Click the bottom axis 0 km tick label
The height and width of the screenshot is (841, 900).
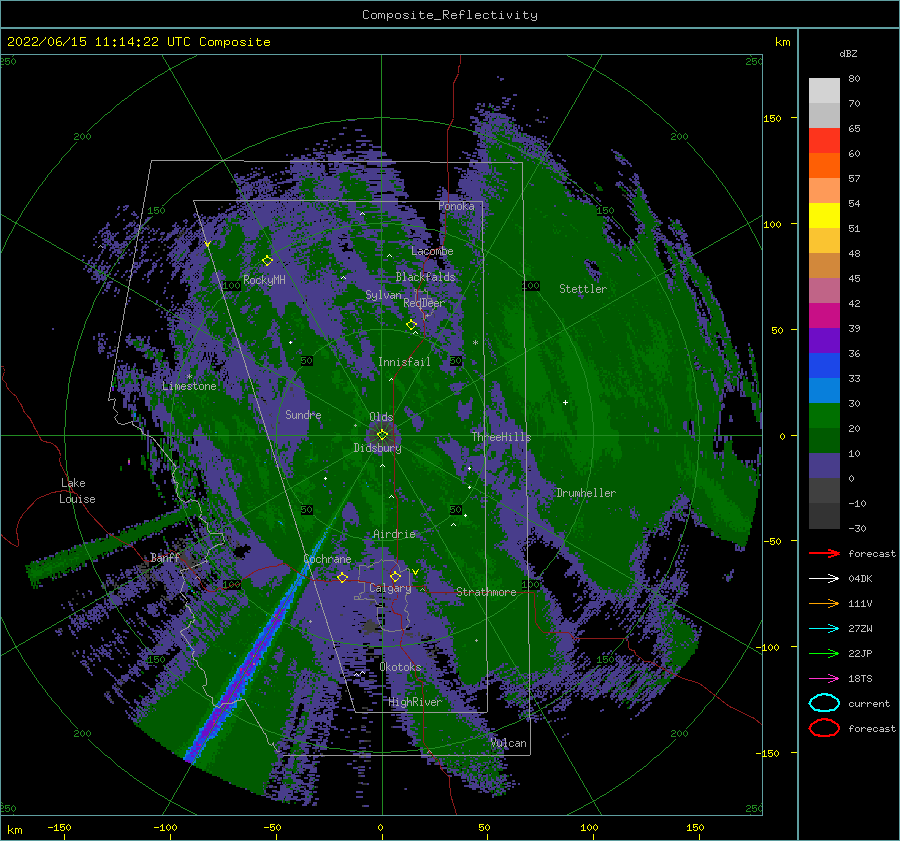point(380,827)
